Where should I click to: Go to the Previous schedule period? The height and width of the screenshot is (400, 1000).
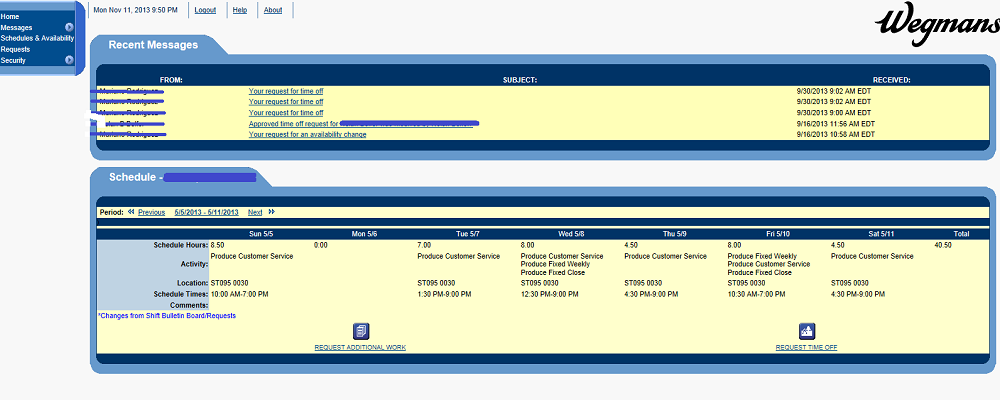point(151,212)
